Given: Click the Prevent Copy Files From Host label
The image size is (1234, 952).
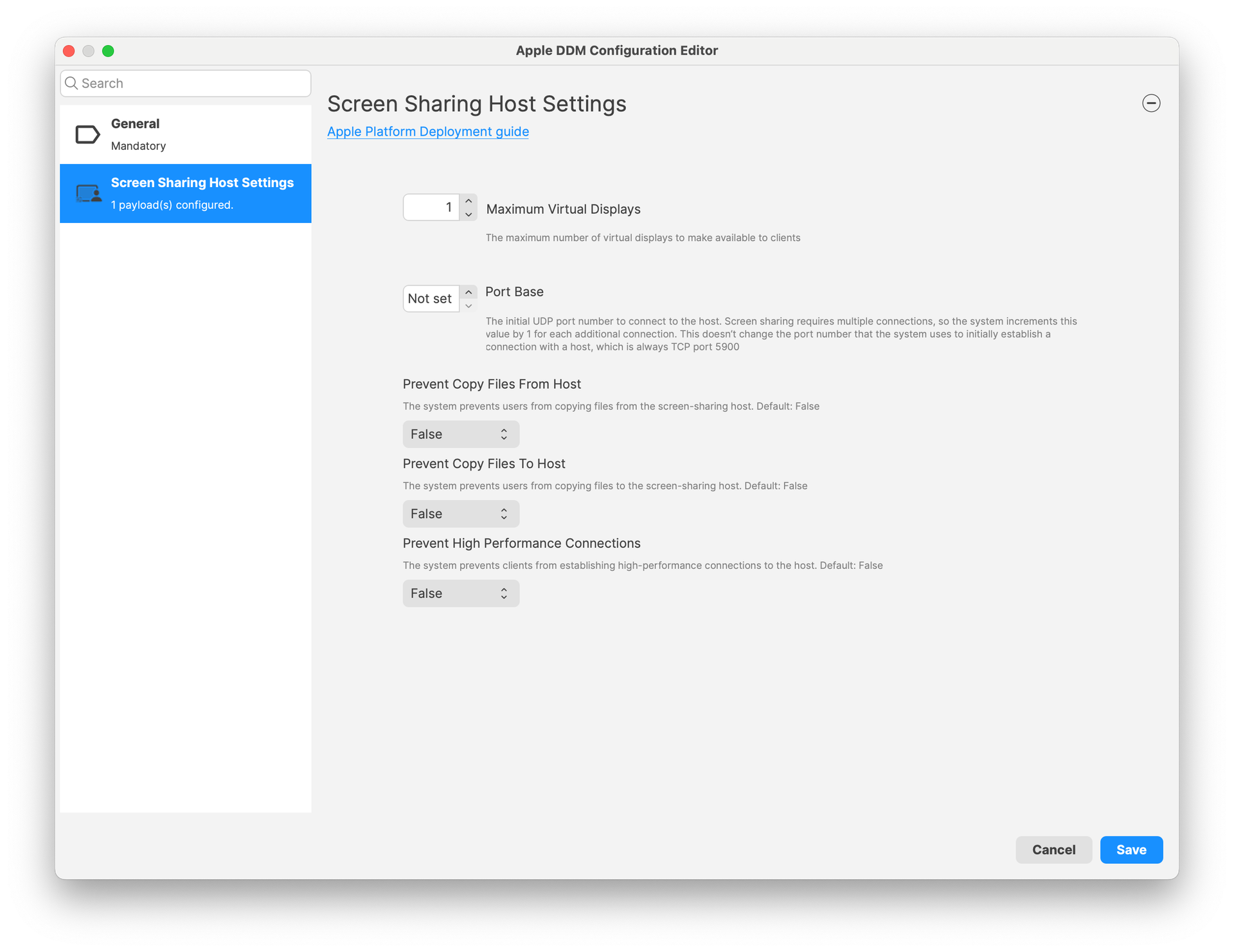Looking at the screenshot, I should (x=492, y=384).
